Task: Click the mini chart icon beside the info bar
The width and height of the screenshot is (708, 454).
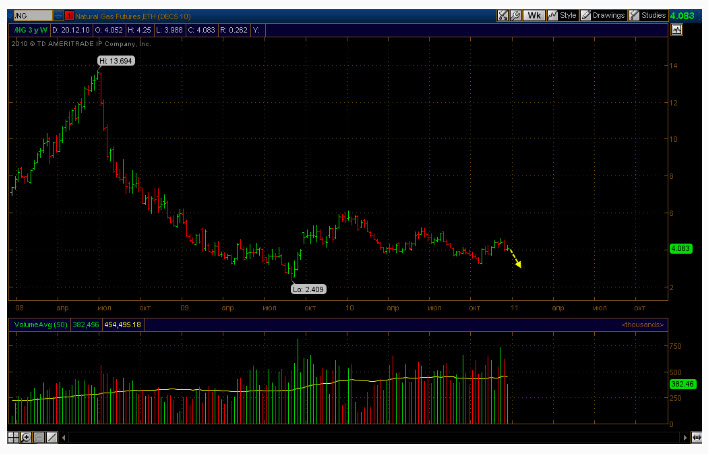Action: pyautogui.click(x=676, y=30)
